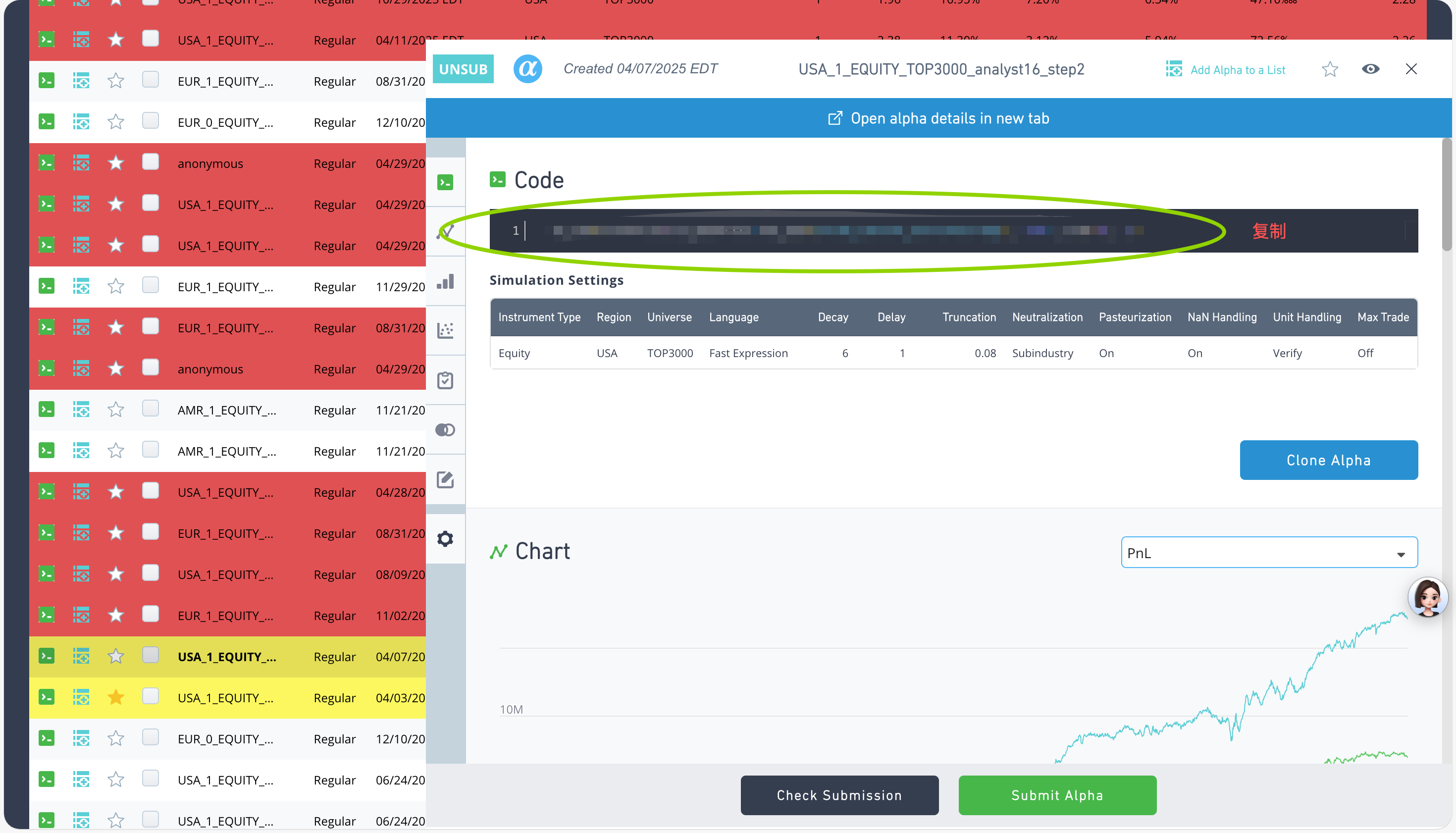1456x833 pixels.
Task: Open the clipboard checks sidebar icon
Action: click(x=445, y=380)
